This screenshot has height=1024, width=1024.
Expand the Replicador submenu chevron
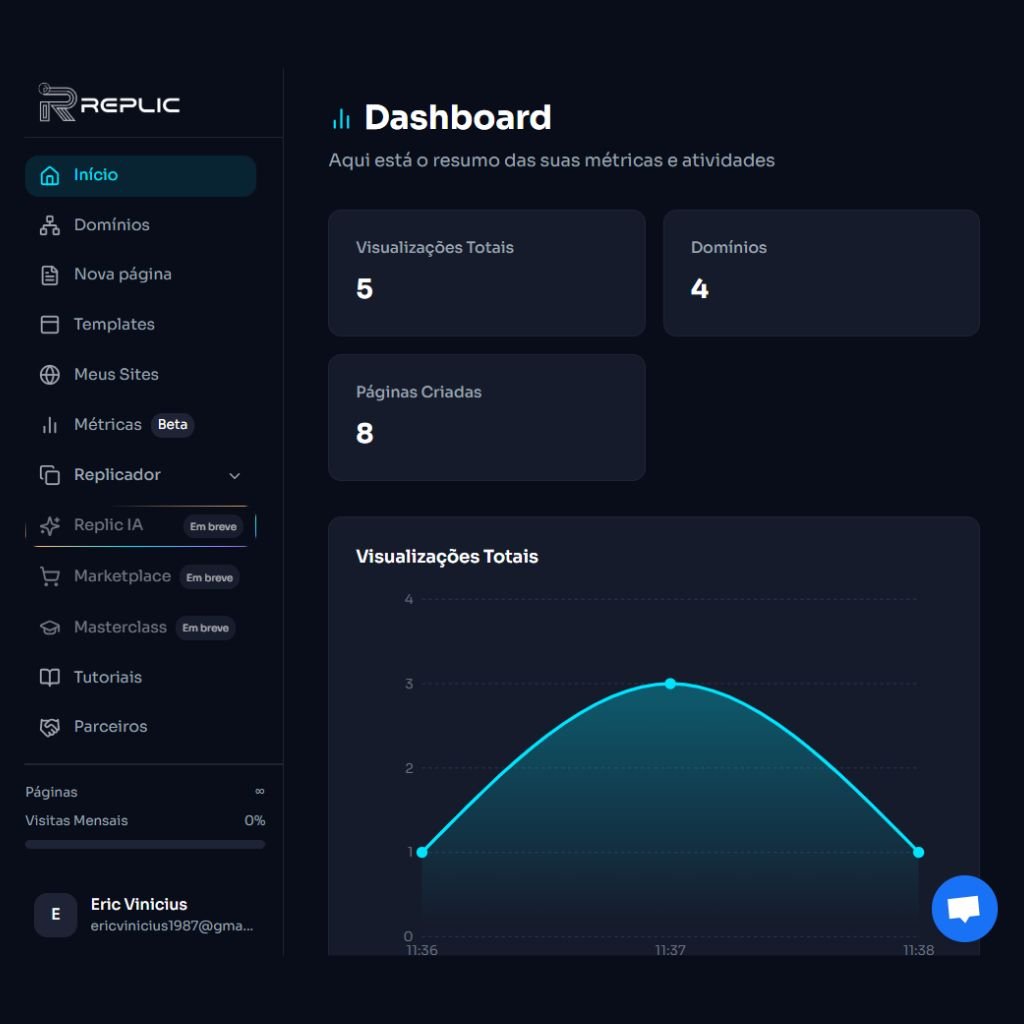coord(235,476)
